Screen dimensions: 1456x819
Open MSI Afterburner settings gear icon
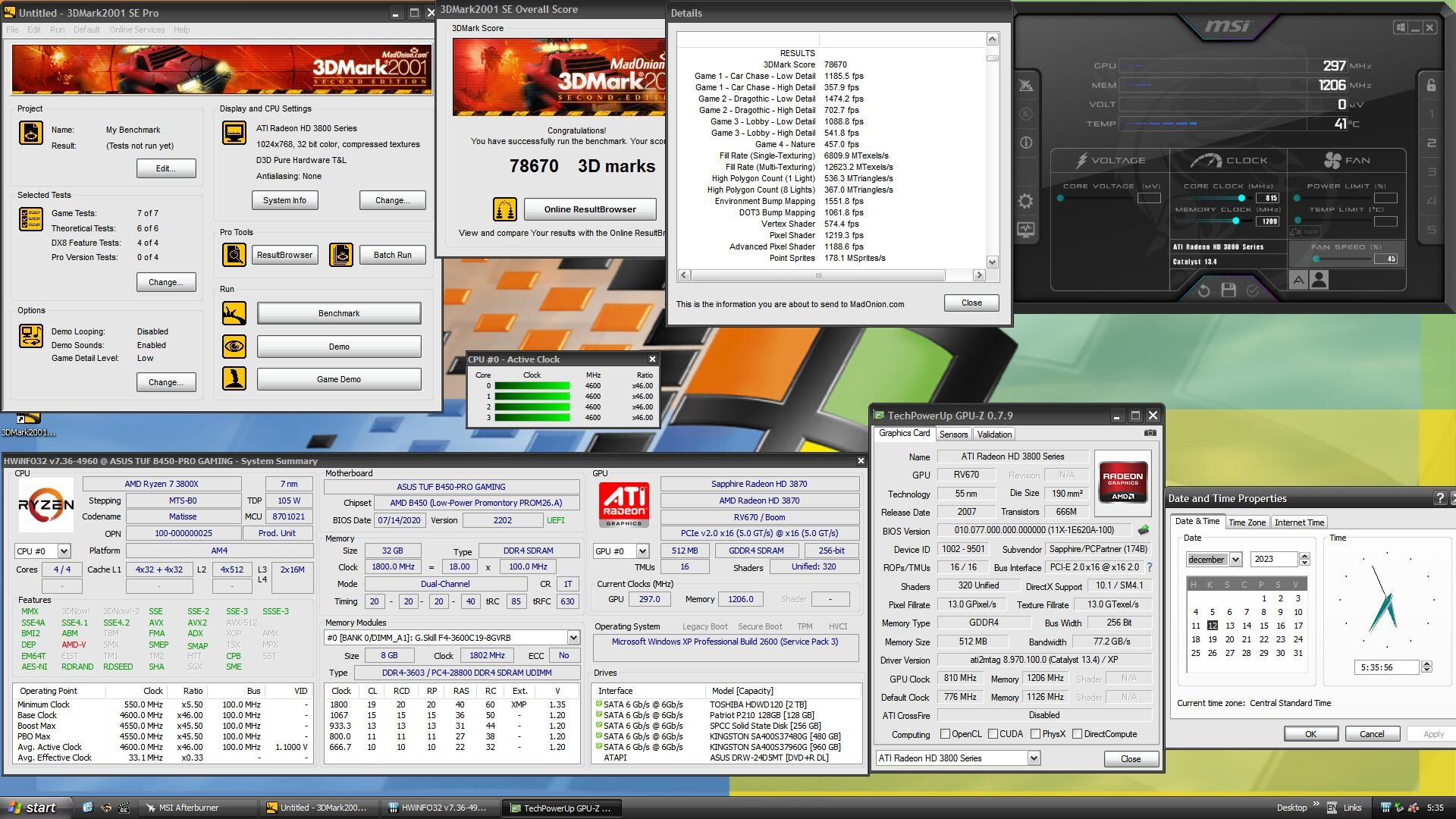(1025, 201)
